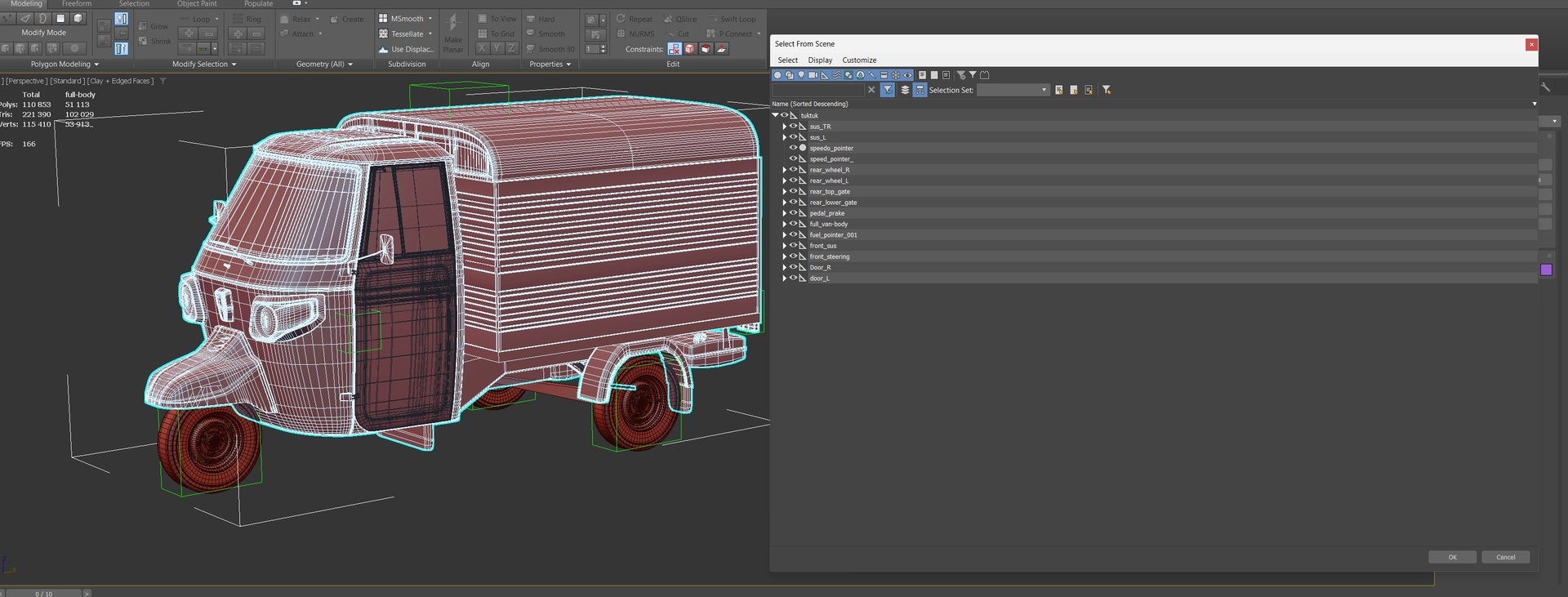Expand the front_steering node

(785, 256)
